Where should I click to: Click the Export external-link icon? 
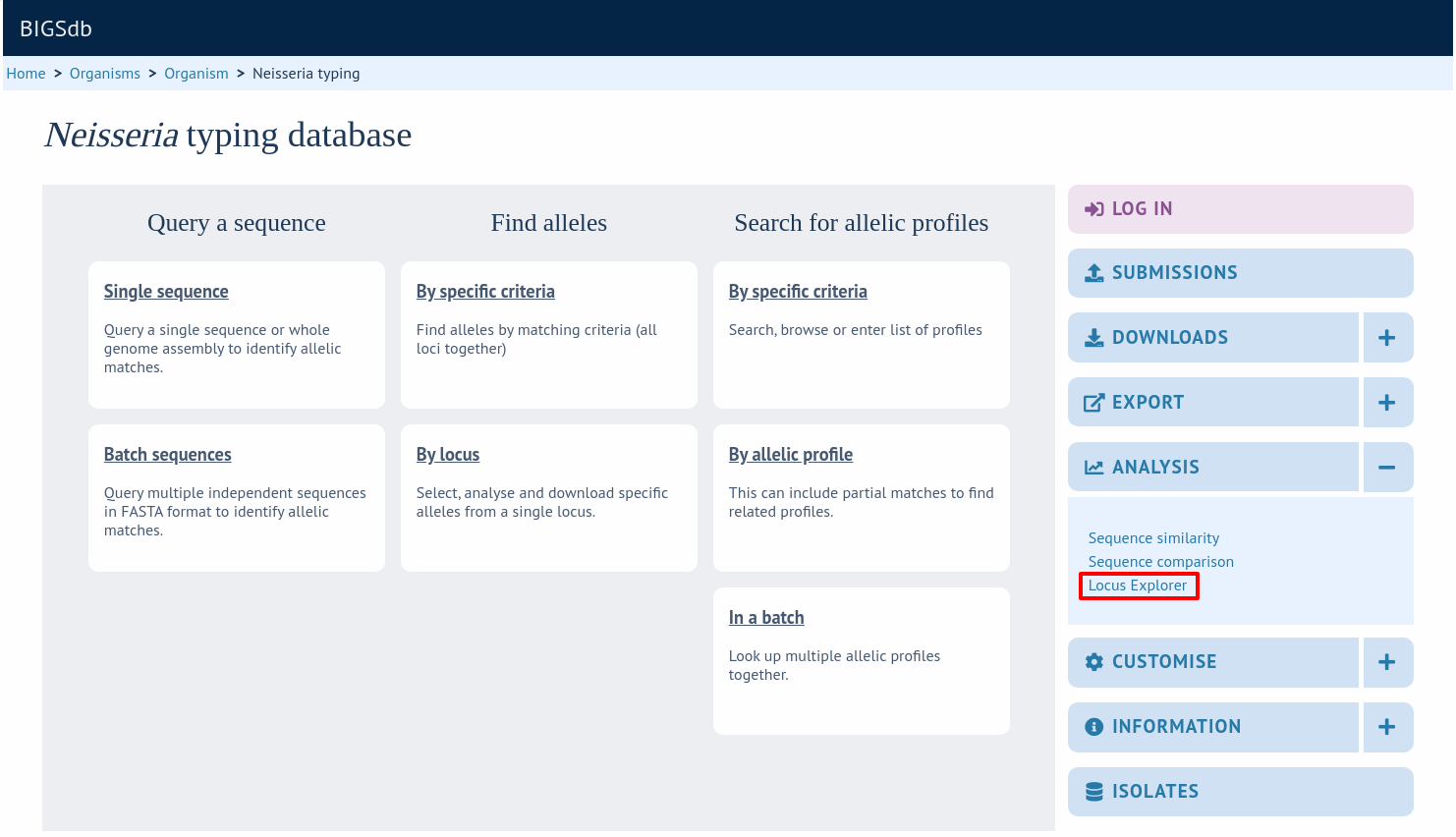click(x=1093, y=403)
